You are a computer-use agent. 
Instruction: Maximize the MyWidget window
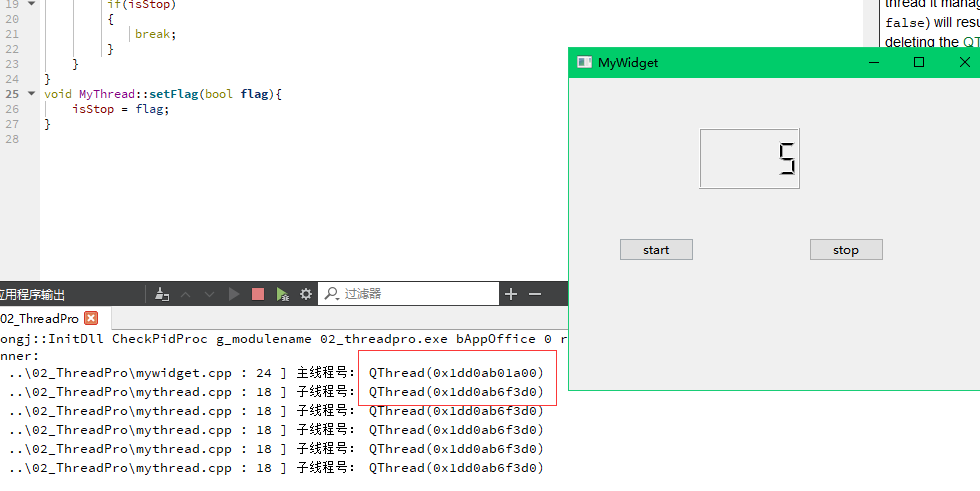(919, 62)
